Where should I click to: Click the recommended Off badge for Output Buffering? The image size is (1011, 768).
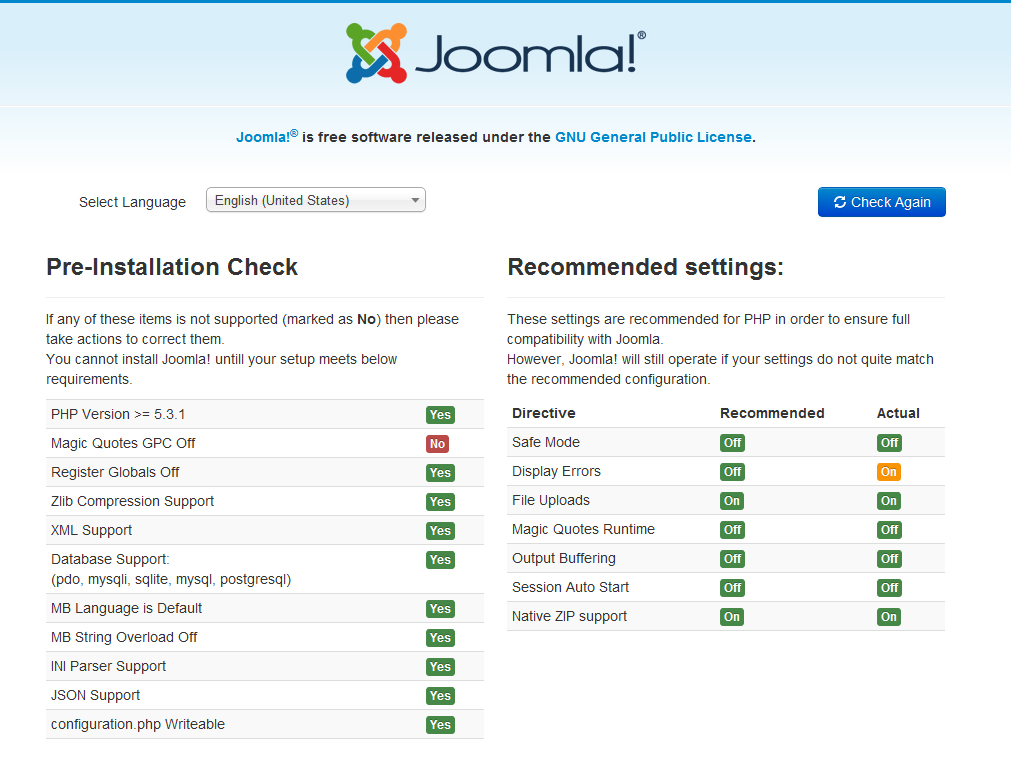732,559
